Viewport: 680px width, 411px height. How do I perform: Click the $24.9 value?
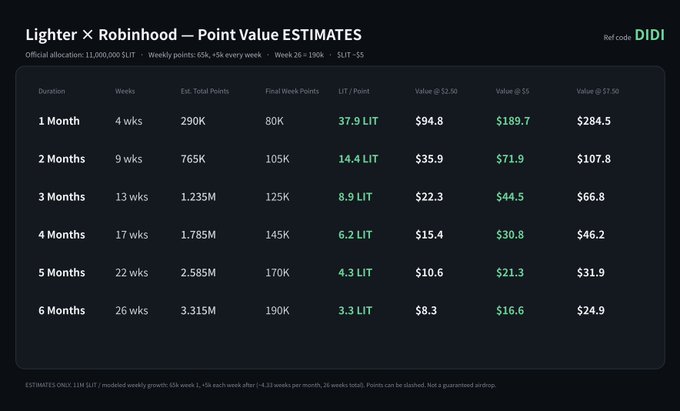point(591,310)
